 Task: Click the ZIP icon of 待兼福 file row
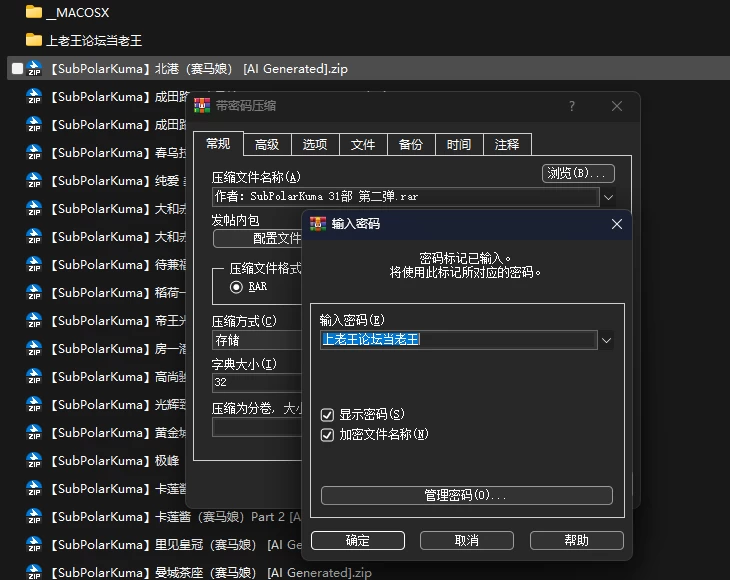[x=34, y=264]
